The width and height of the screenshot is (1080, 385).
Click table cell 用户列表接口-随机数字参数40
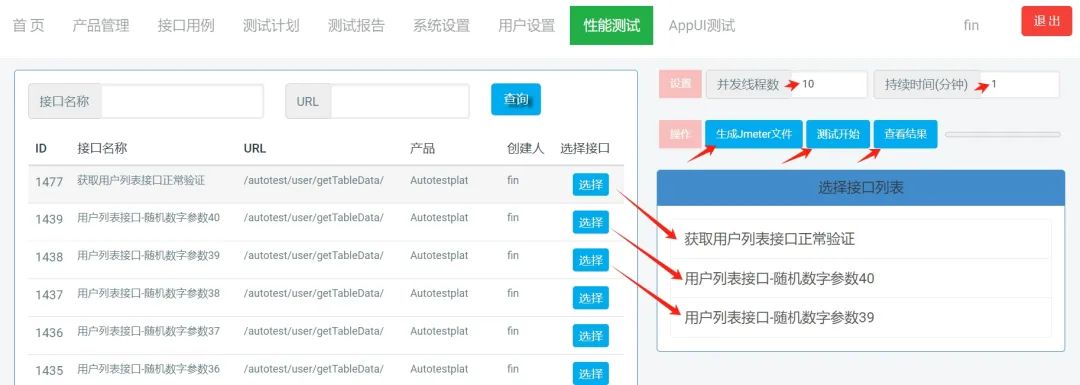(x=149, y=218)
